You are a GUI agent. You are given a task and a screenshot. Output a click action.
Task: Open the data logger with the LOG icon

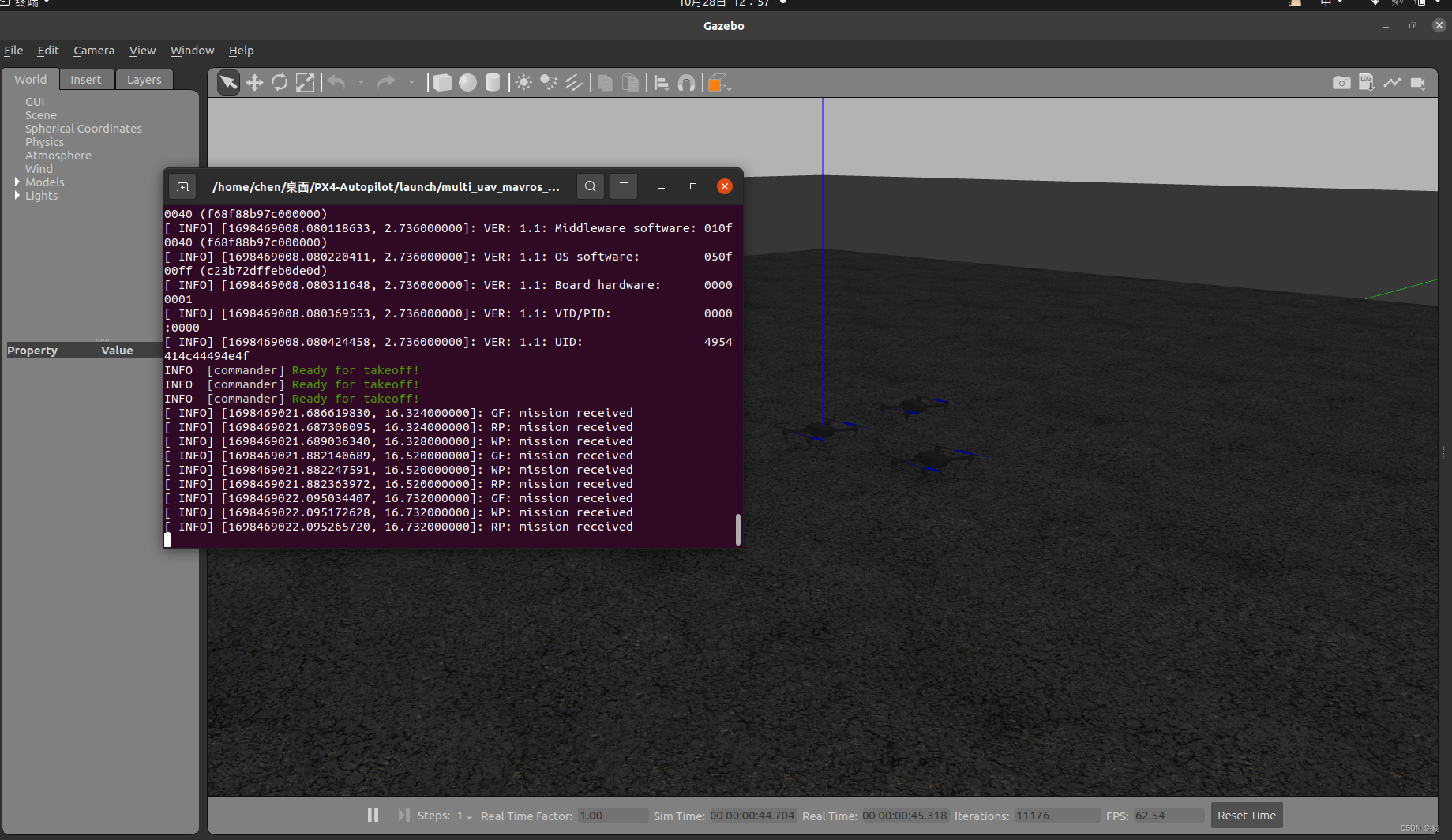pyautogui.click(x=1367, y=82)
